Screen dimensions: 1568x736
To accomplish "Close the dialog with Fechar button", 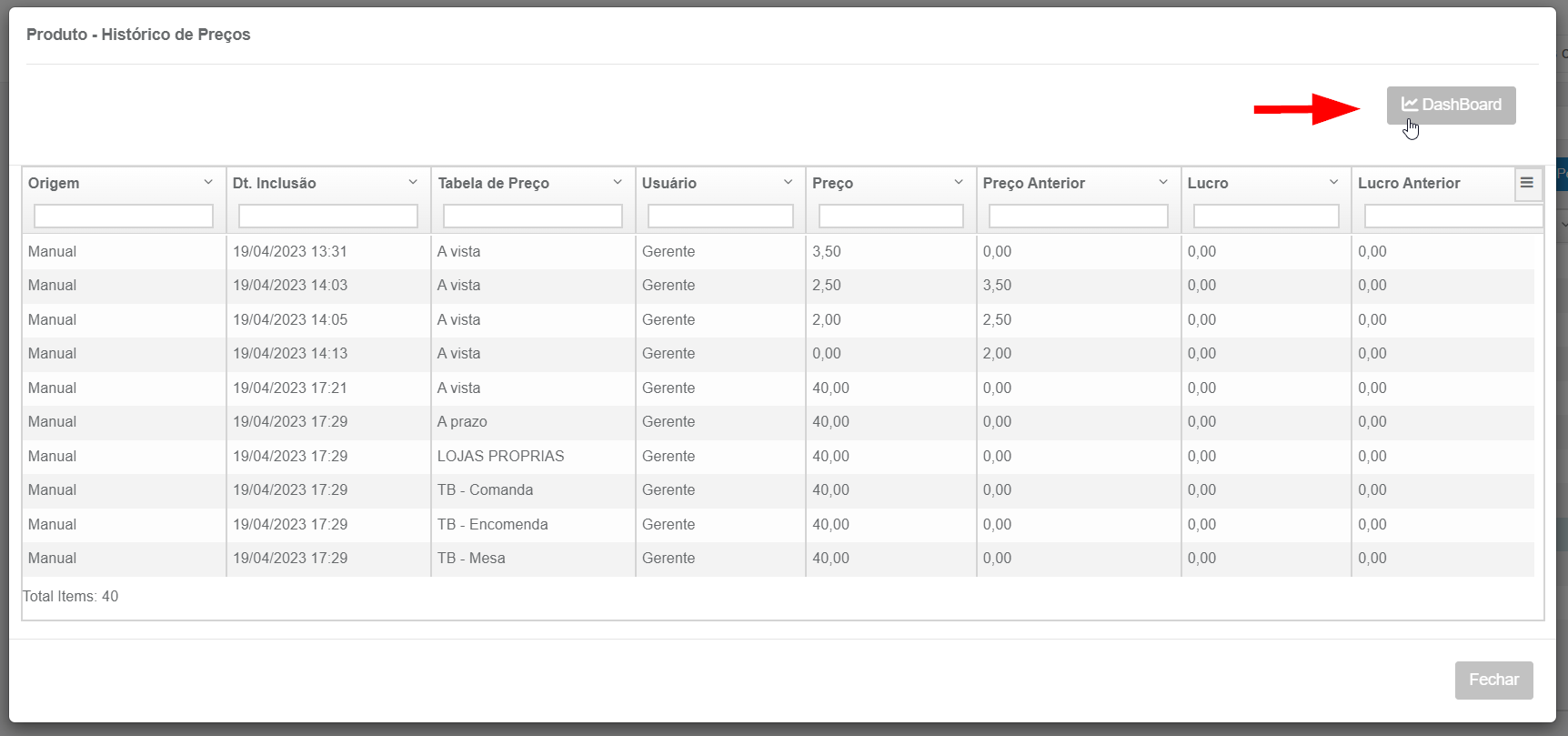I will [1493, 681].
